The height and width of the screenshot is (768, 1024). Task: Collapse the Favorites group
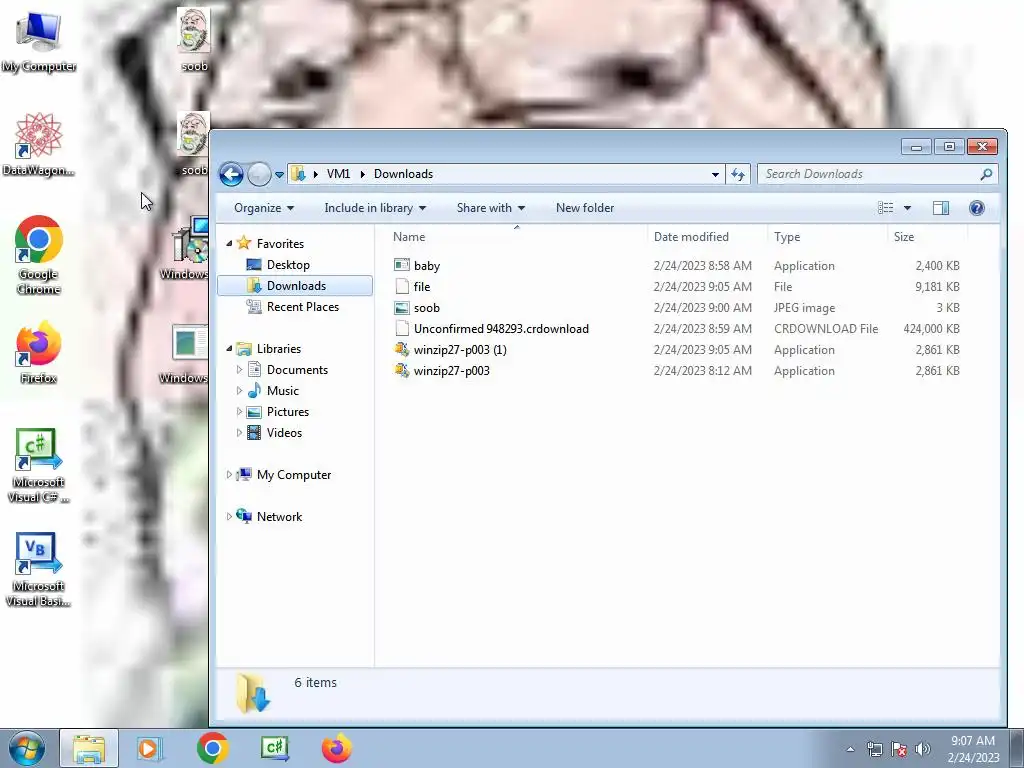(x=229, y=244)
